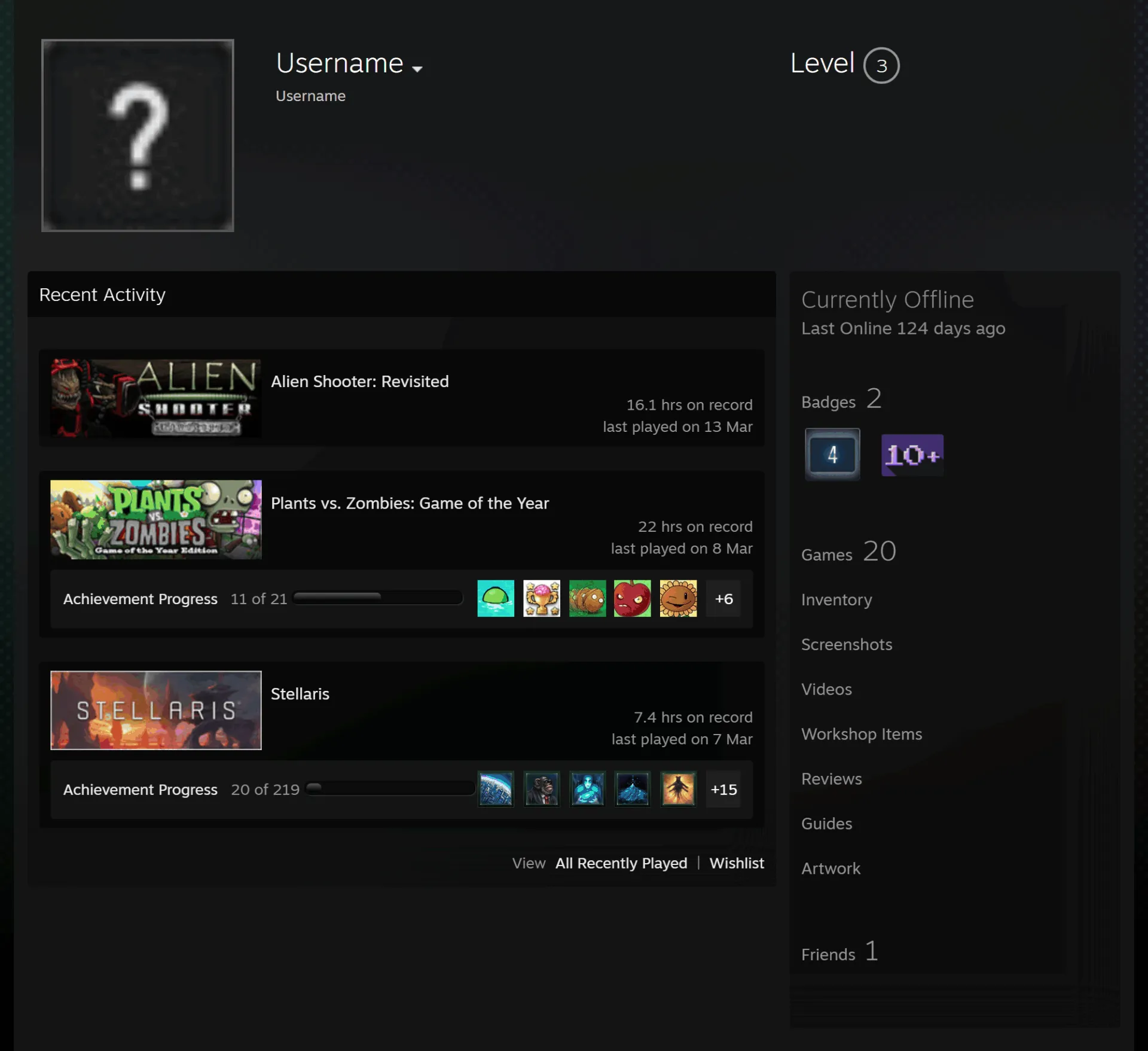The image size is (1148, 1051).
Task: Click the Level 3 circle badge
Action: 881,65
